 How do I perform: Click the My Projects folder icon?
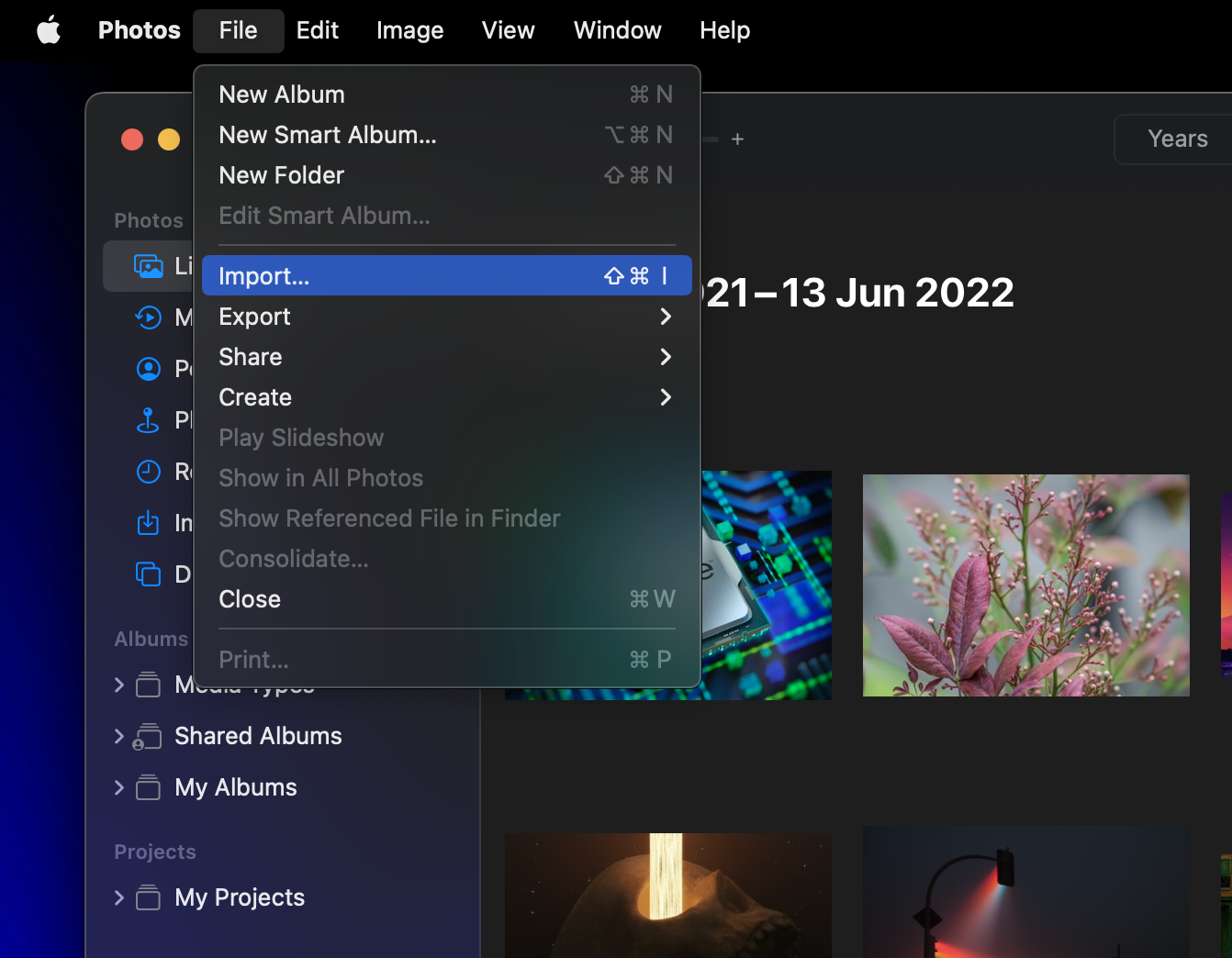[148, 897]
